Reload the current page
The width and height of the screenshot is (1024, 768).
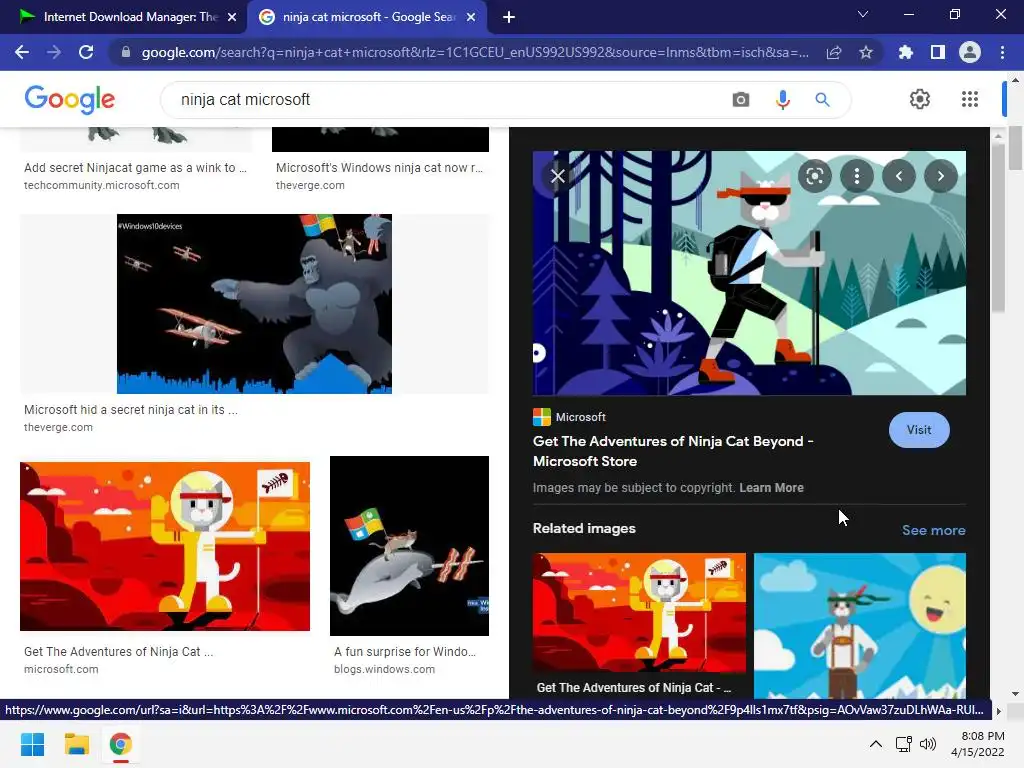[86, 52]
